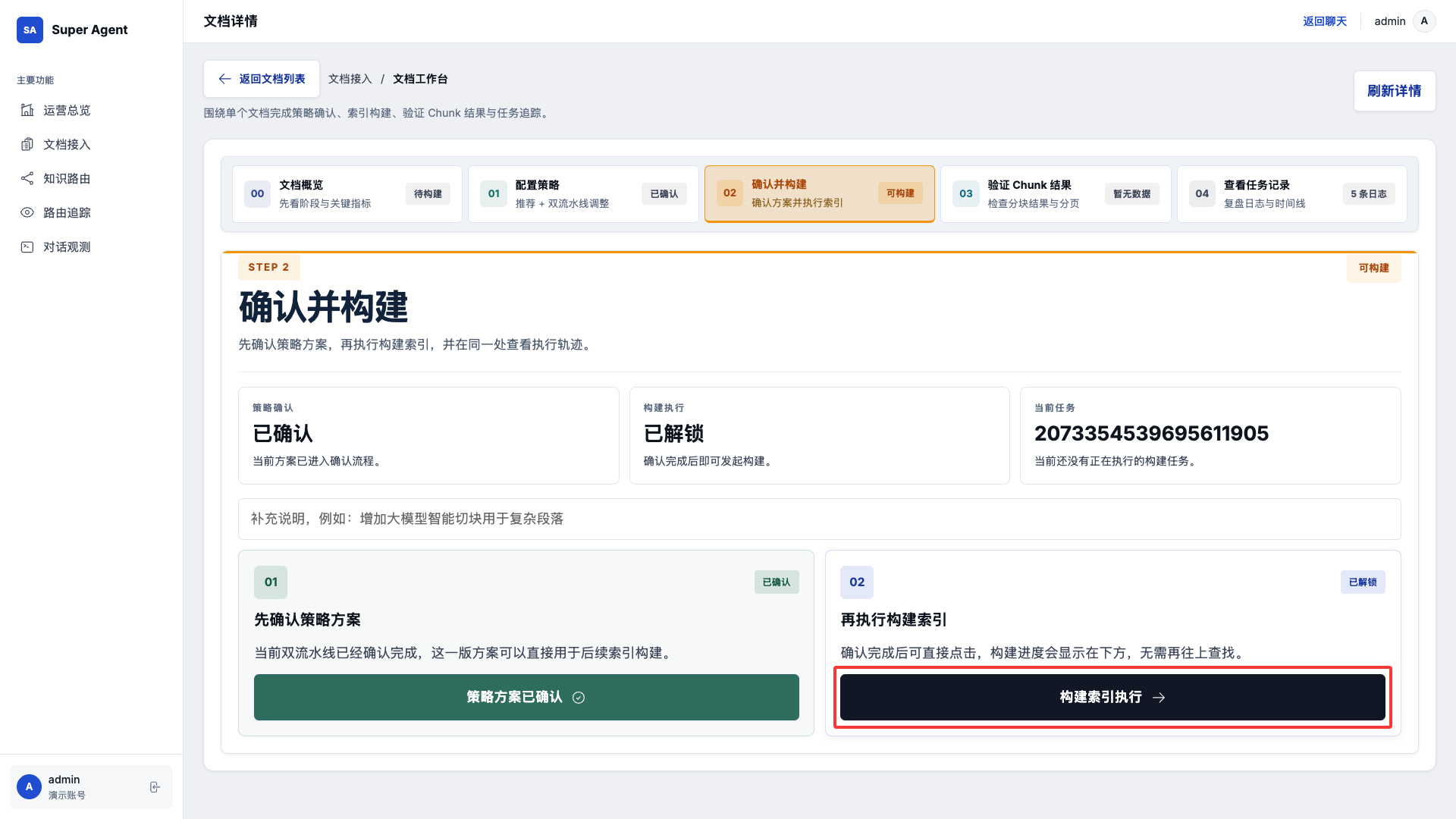Click the round A avatar top right
The width and height of the screenshot is (1456, 819).
(1424, 21)
